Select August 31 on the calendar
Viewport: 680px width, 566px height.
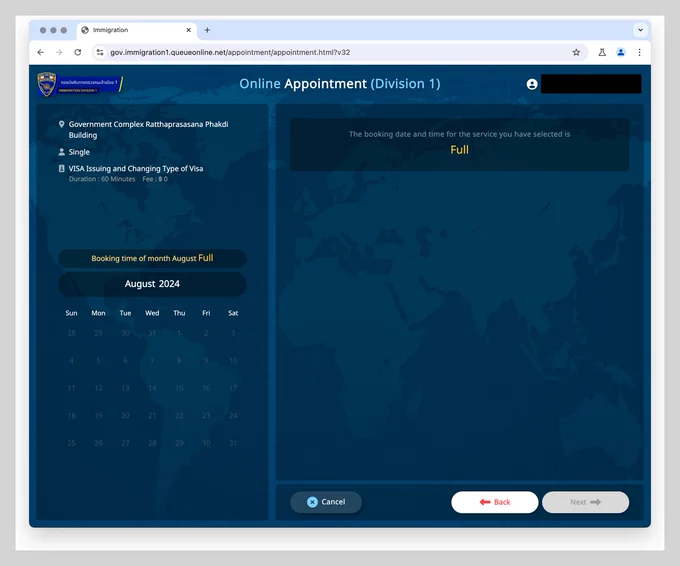coord(233,443)
